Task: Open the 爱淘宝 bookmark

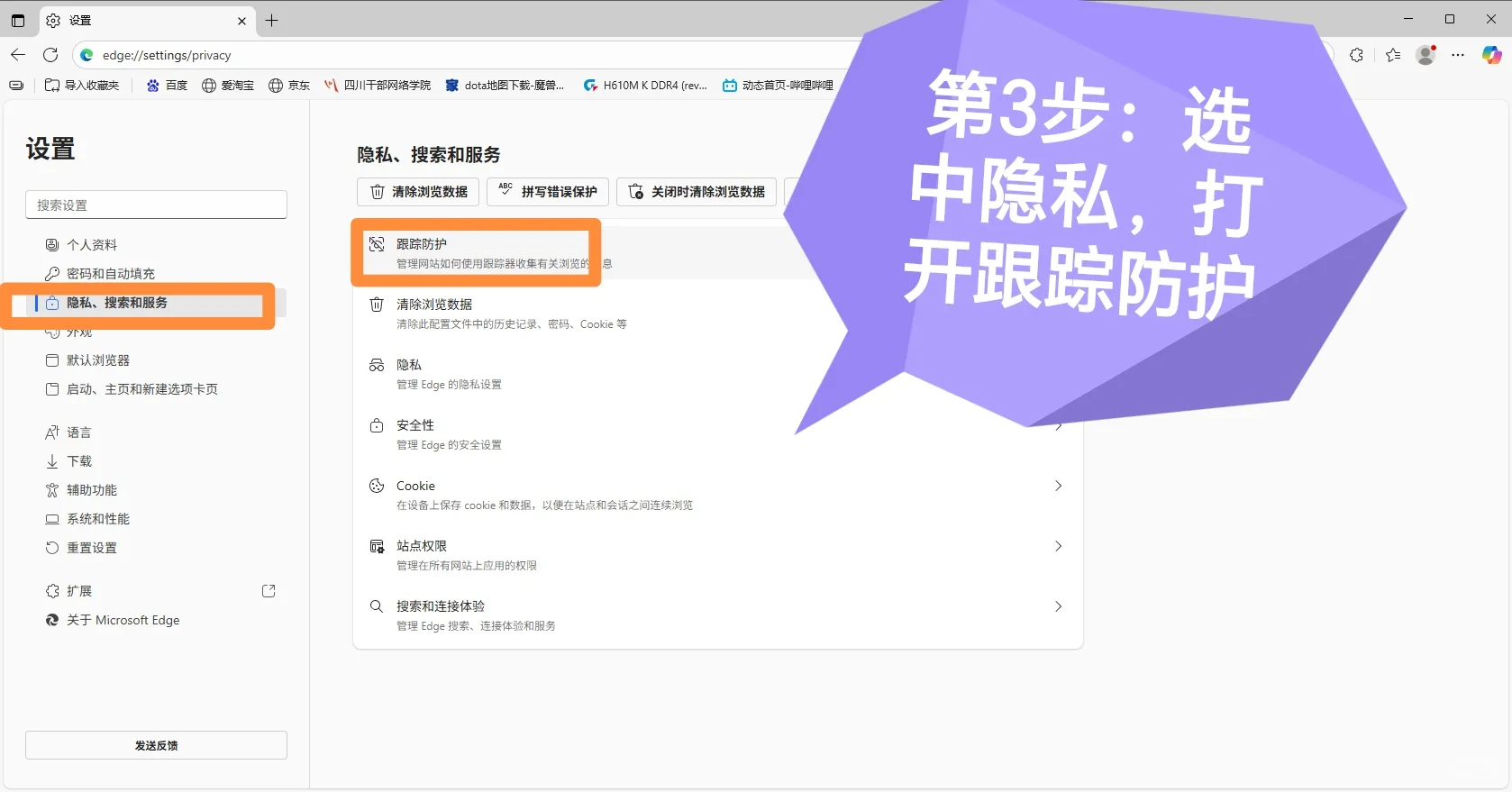Action: click(x=228, y=86)
